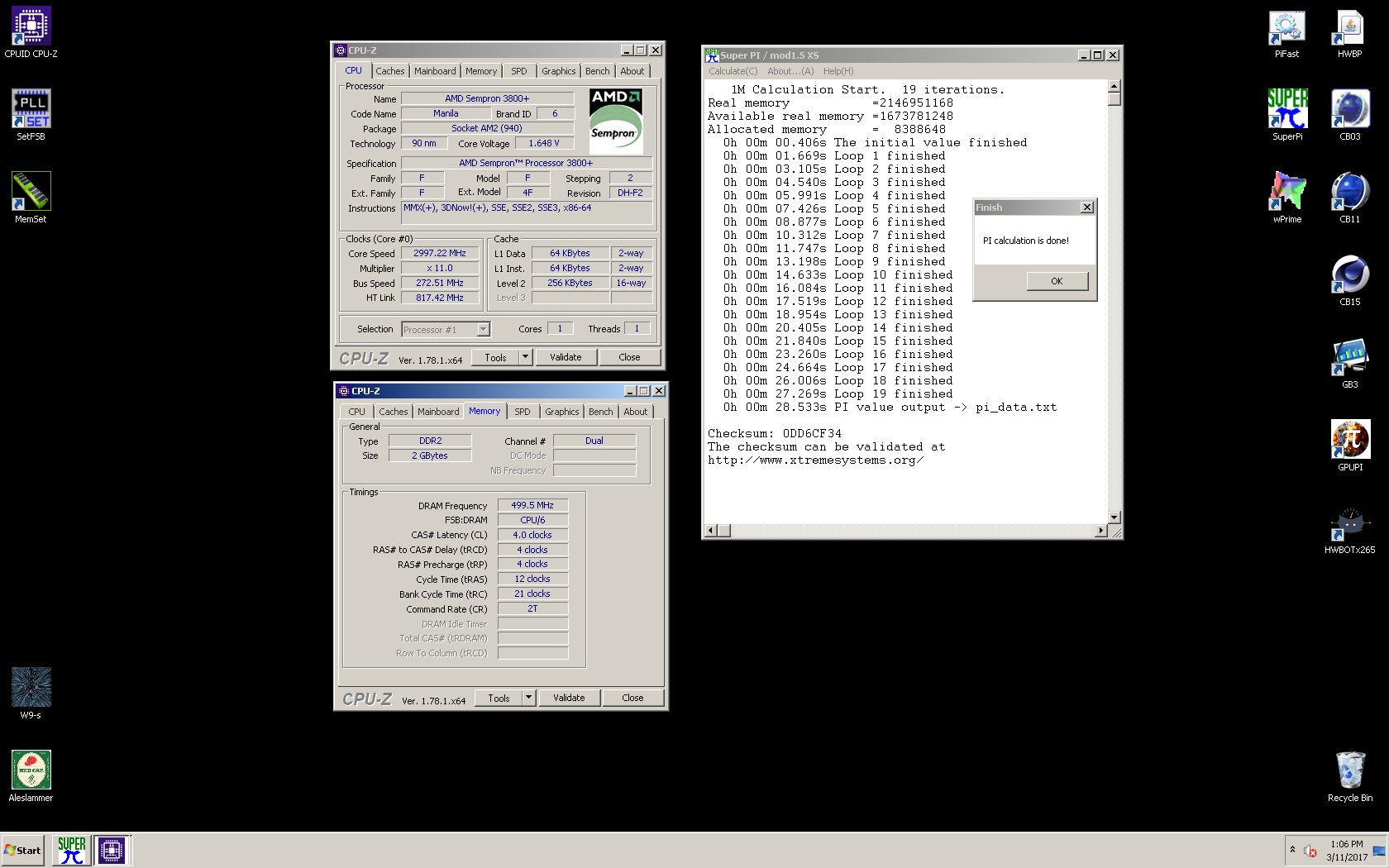Screen dimensions: 1389x868
Task: Open the CB03 Cinebench shortcut
Action: tap(1349, 115)
